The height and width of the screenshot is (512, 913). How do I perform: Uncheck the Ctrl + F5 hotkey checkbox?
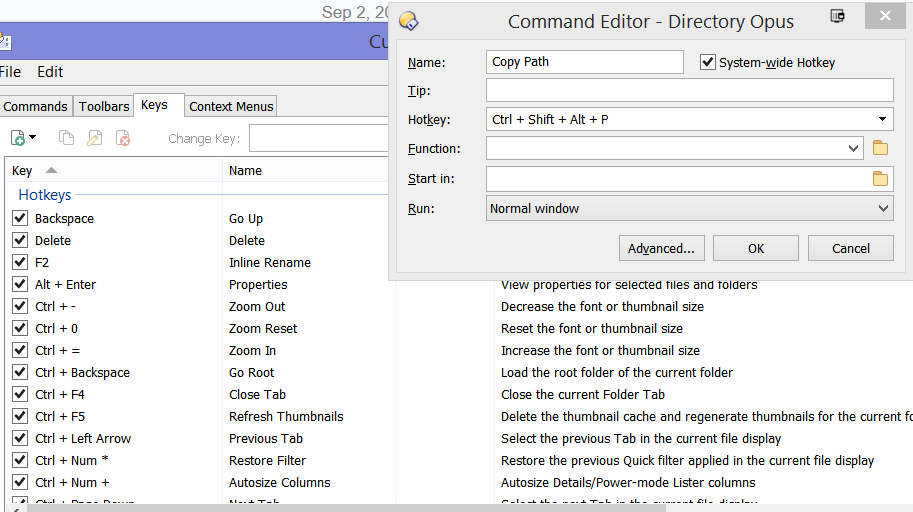tap(20, 416)
